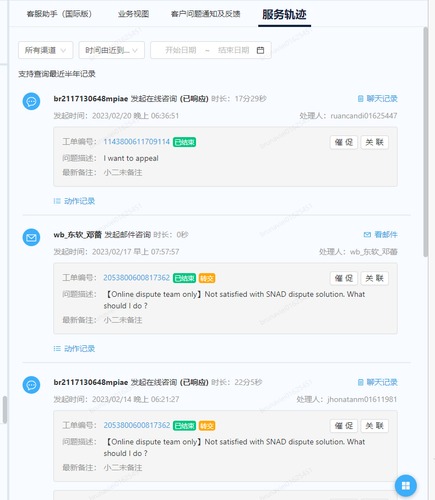
Task: Click 催促 on the 2023/02/14 ticket
Action: 344,426
